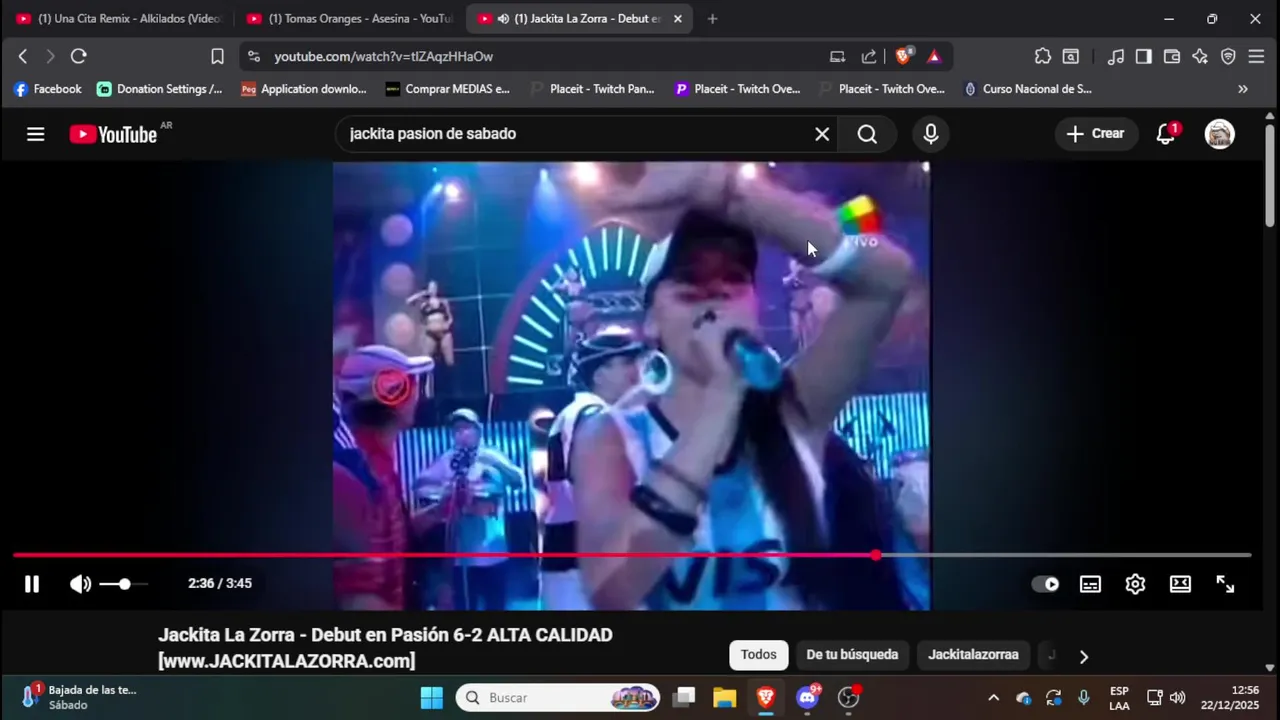Go back to the previous page
Screen dimensions: 1280x720
click(x=23, y=56)
